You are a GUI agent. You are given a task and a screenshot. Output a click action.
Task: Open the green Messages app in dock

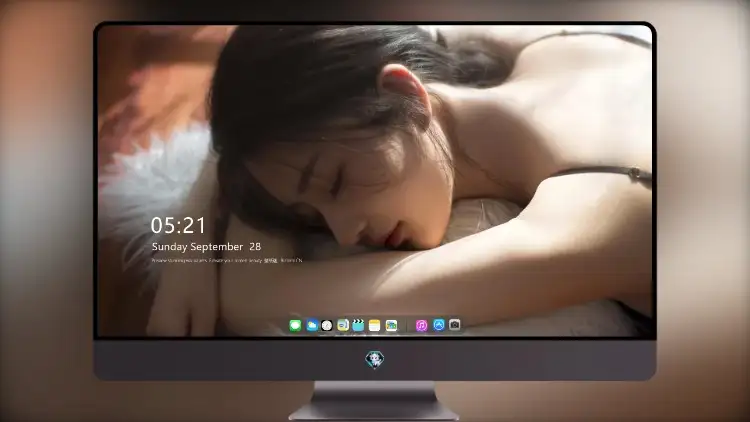pyautogui.click(x=295, y=325)
